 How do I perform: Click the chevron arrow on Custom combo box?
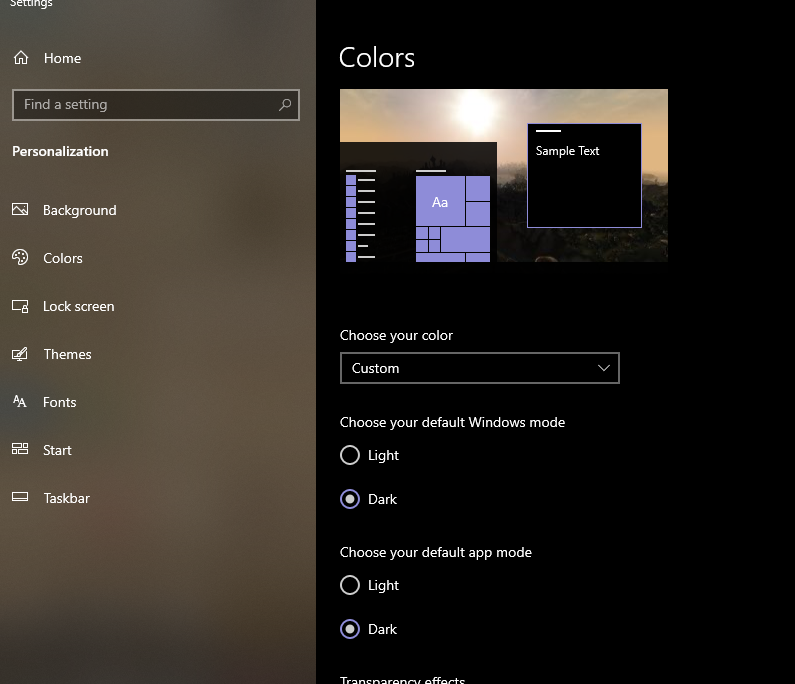pos(604,368)
